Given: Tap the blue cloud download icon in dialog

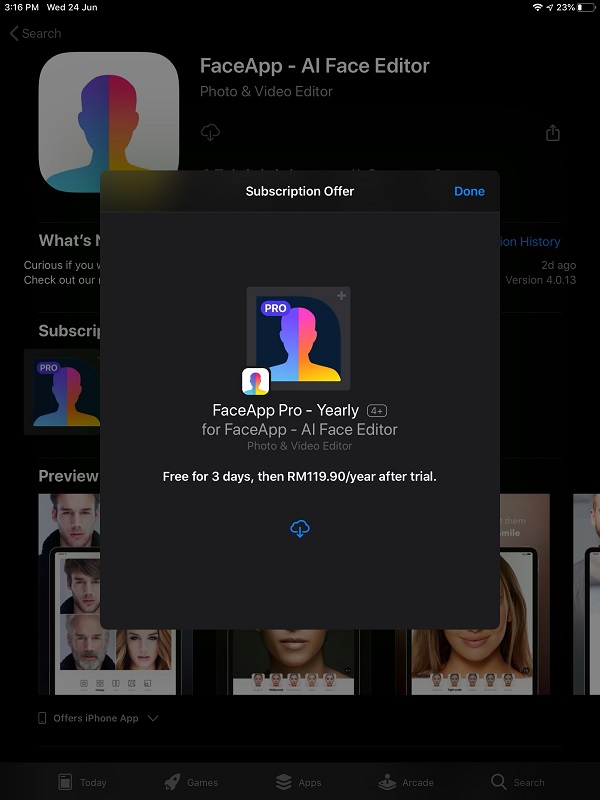Looking at the screenshot, I should tap(300, 529).
